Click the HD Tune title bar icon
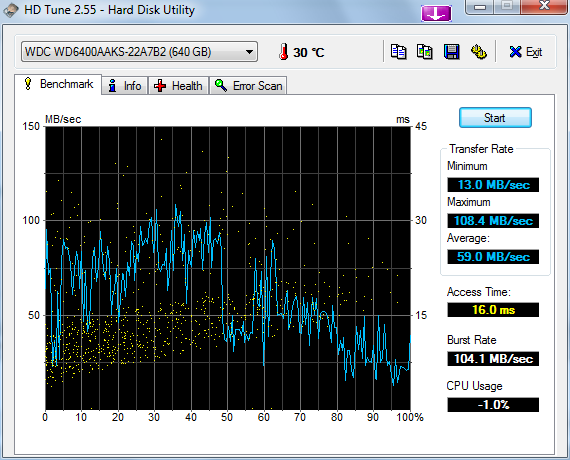This screenshot has height=460, width=570. pos(11,10)
